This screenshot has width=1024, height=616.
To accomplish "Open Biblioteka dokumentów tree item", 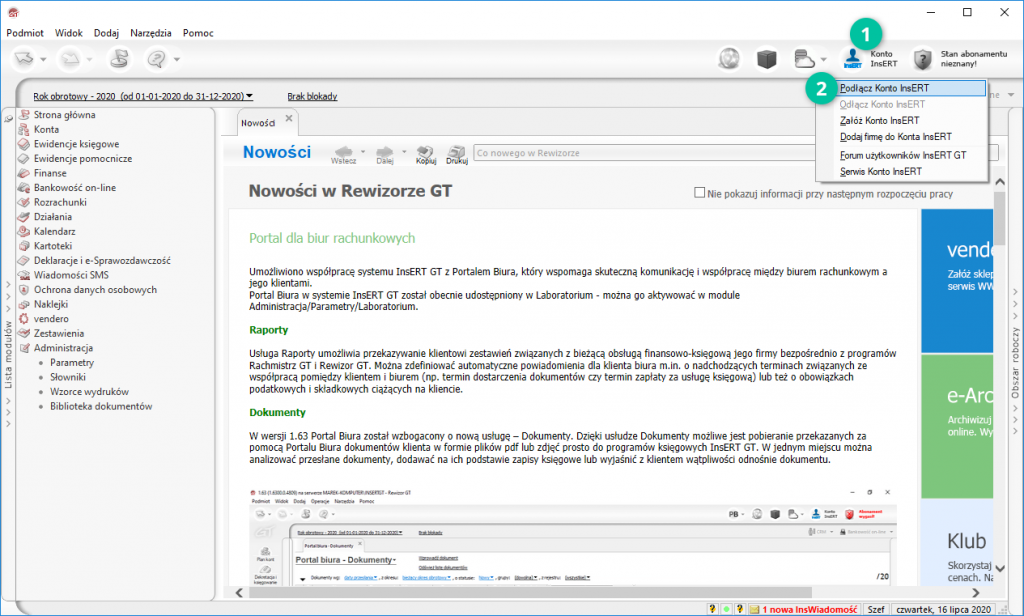I will (101, 406).
